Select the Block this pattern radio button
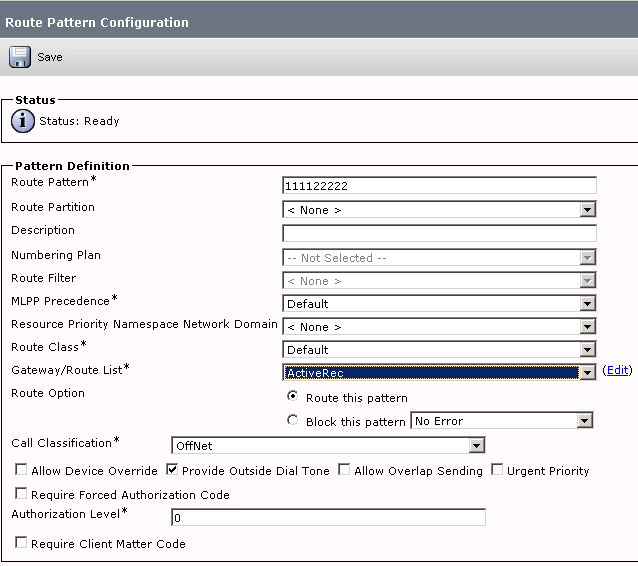The image size is (638, 566). 292,420
